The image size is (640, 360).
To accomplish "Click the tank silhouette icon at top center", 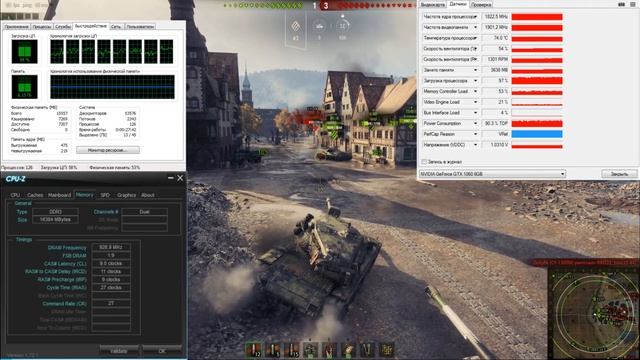I will (319, 27).
